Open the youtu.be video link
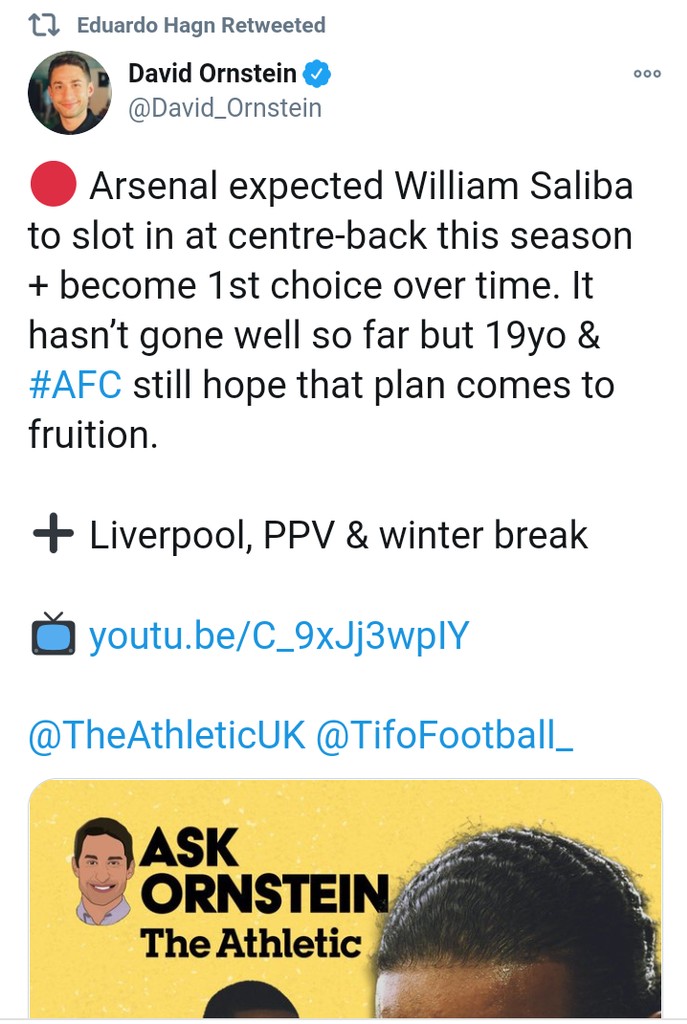This screenshot has height=1024, width=687. tap(279, 636)
